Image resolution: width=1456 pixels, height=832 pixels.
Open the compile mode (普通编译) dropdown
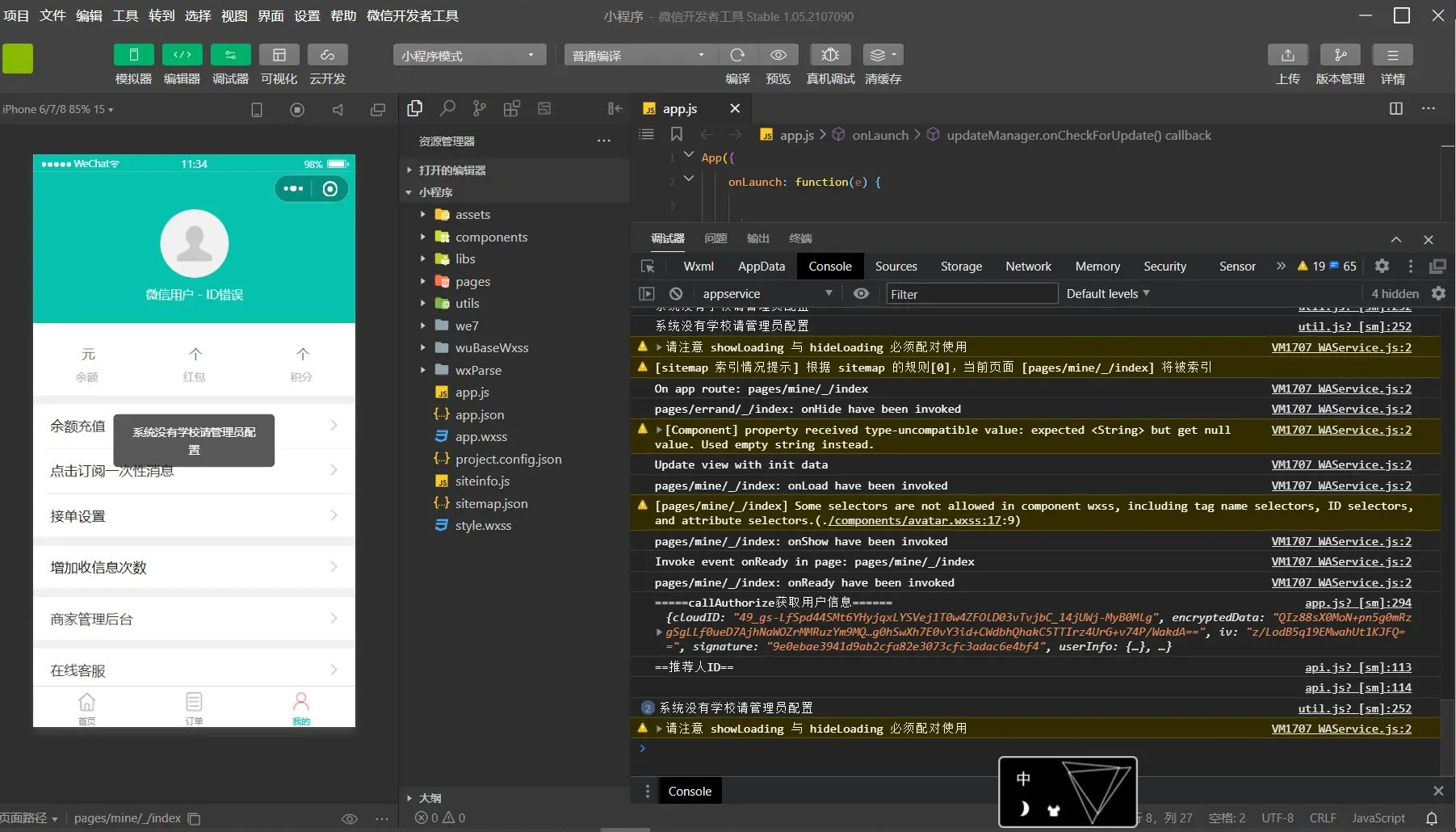click(640, 55)
